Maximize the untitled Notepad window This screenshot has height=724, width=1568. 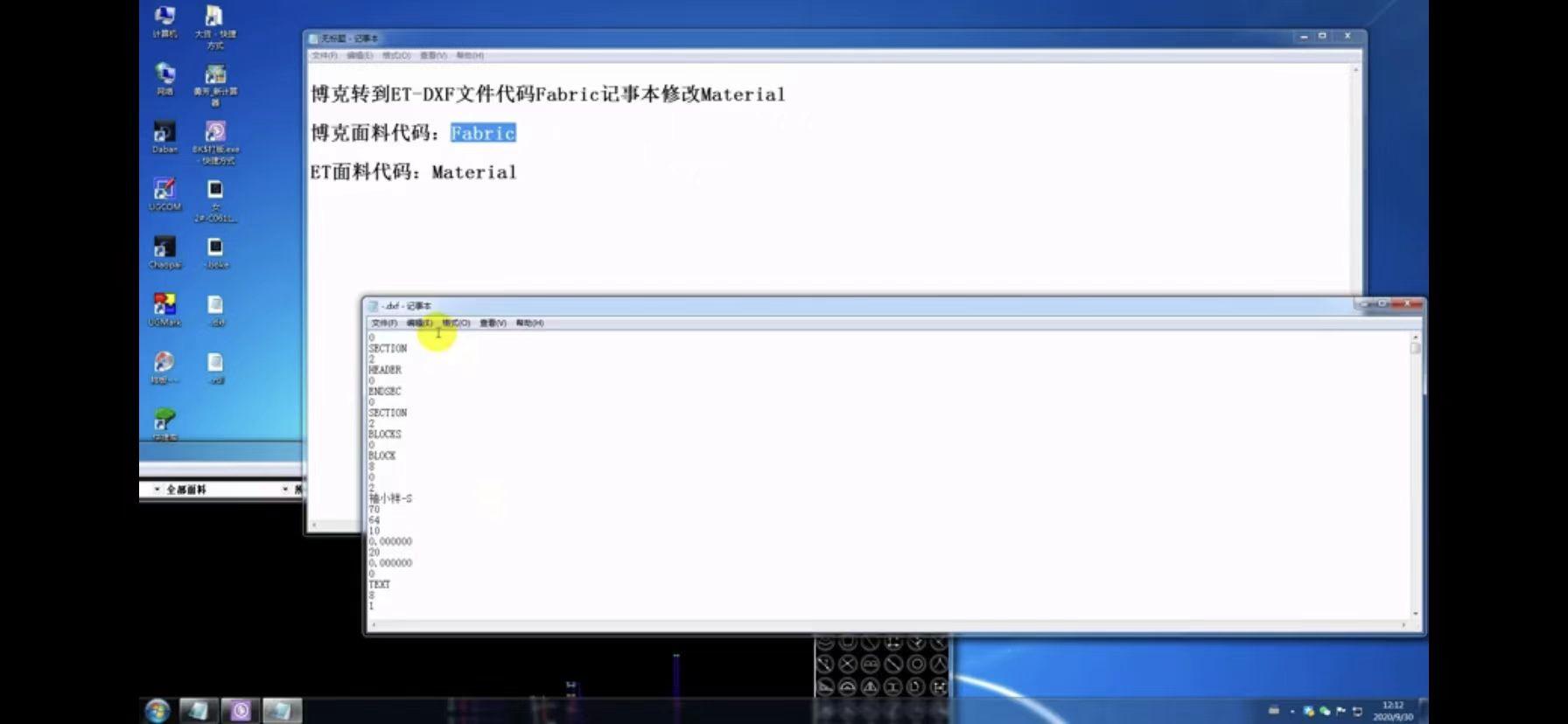click(x=1322, y=36)
